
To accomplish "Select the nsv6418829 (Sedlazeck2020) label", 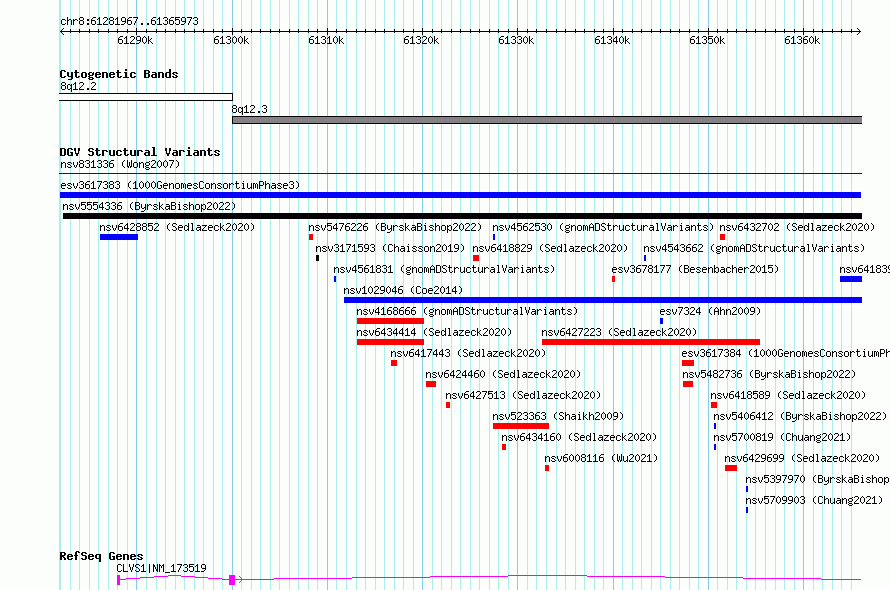I will coord(550,248).
